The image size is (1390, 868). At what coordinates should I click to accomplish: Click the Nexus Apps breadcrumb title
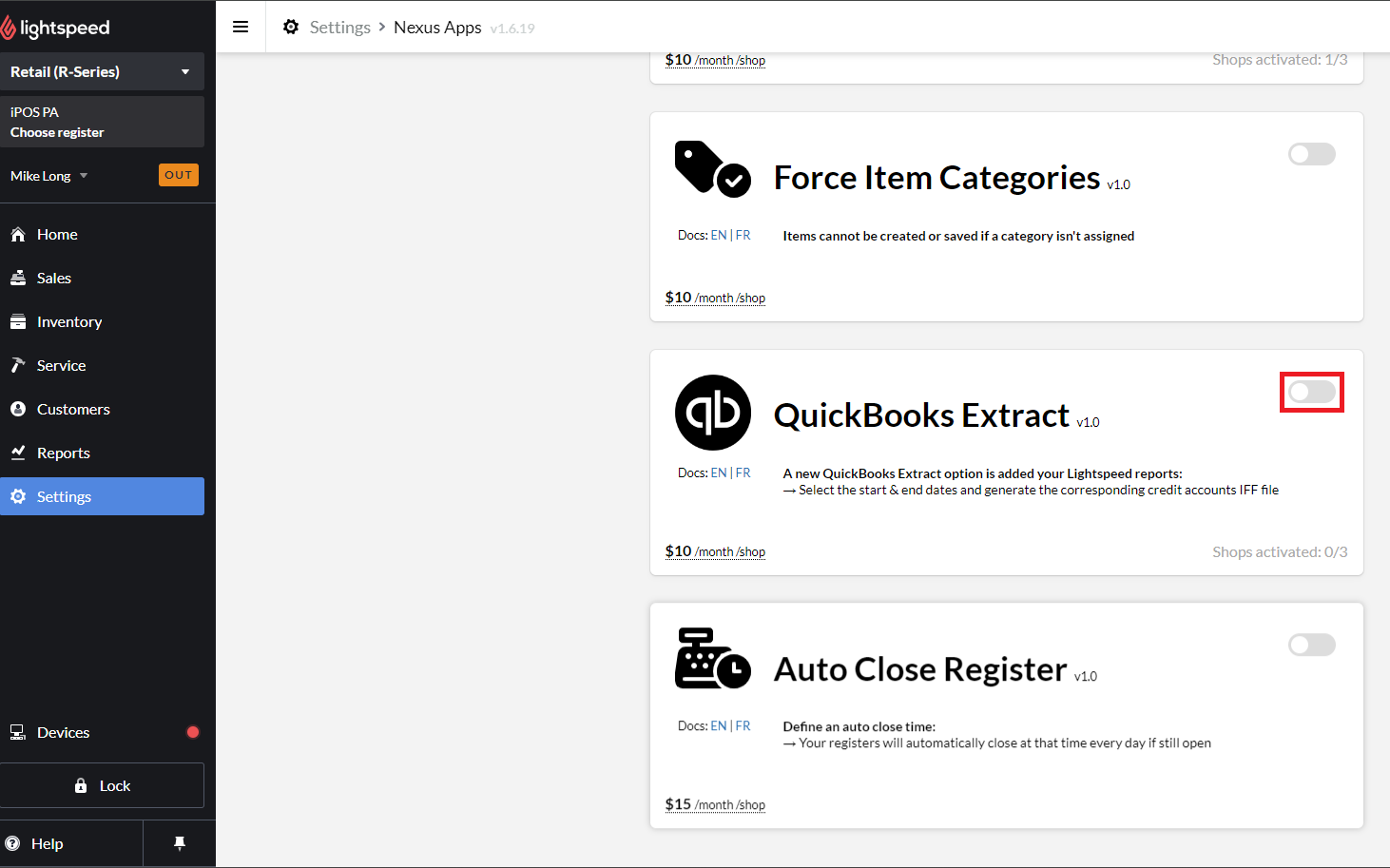coord(437,27)
